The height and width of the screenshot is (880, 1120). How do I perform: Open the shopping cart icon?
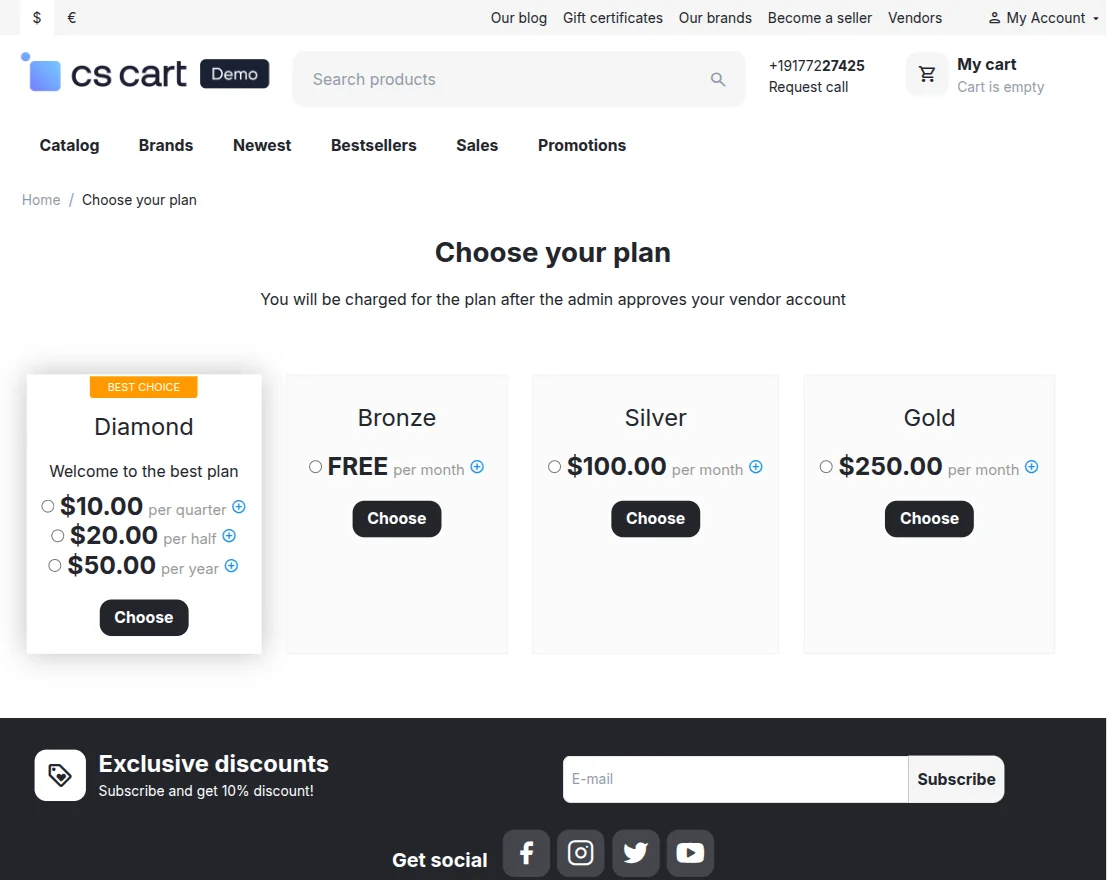(925, 74)
